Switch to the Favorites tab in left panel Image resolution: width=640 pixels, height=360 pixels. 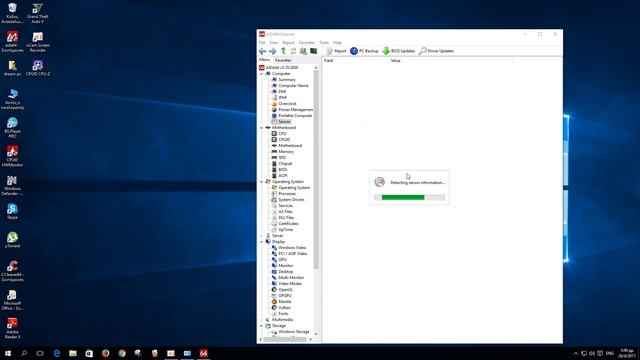tap(283, 60)
